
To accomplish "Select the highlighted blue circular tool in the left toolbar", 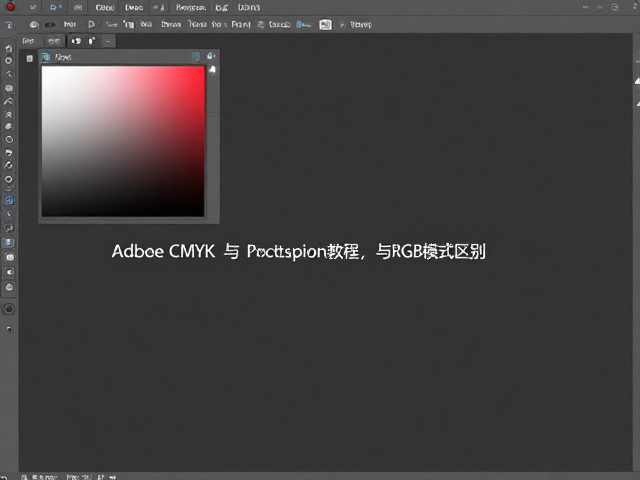I will pos(9,200).
